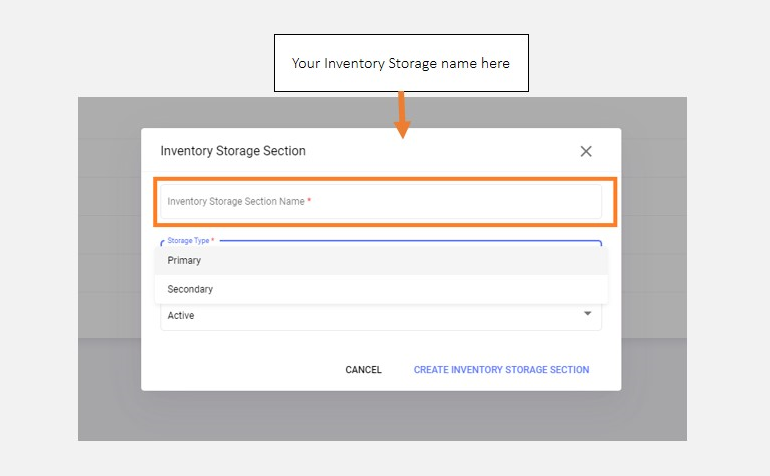Click CREATE INVENTORY STORAGE SECTION button
Viewport: 770px width, 476px height.
(501, 370)
